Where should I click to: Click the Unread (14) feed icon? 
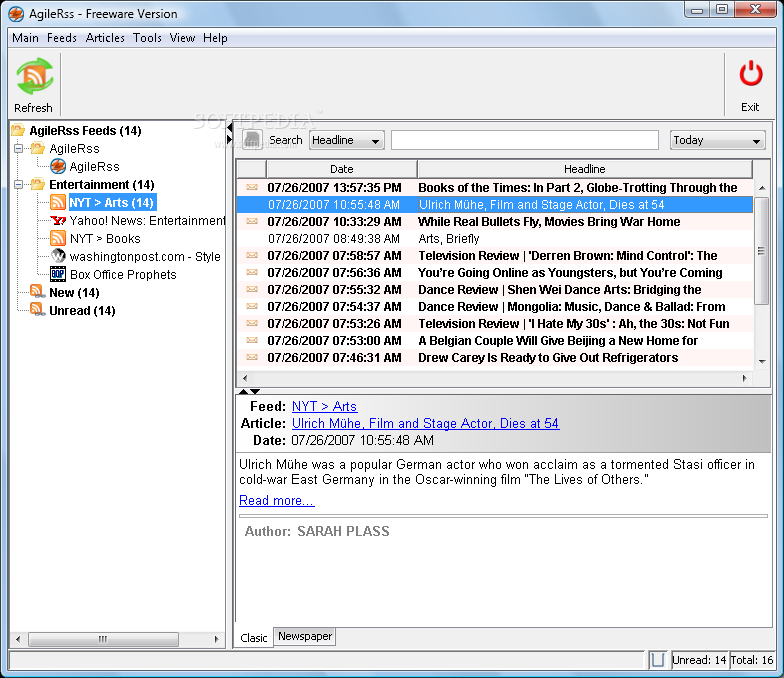[x=38, y=310]
